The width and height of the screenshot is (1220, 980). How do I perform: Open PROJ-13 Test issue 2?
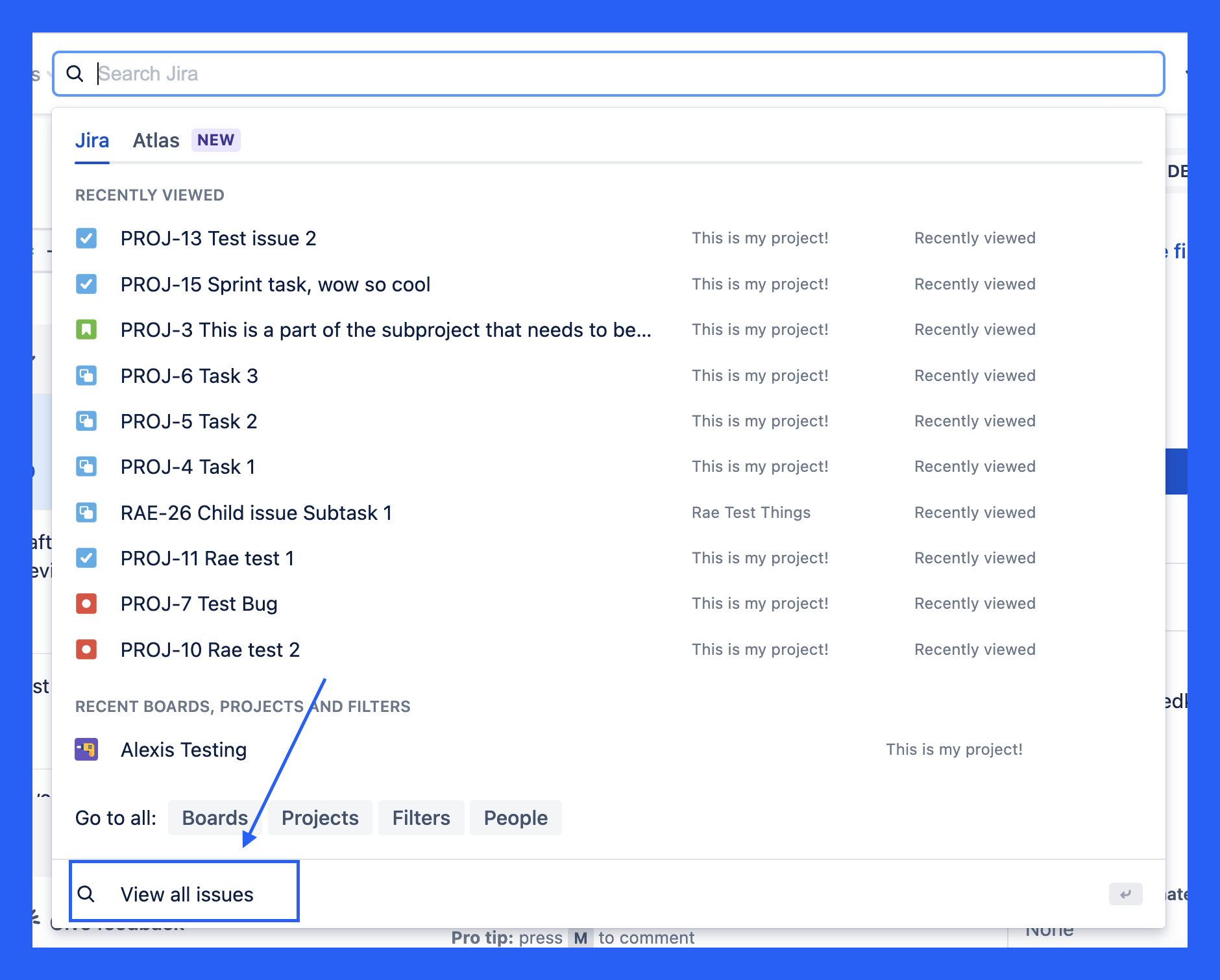tap(218, 238)
